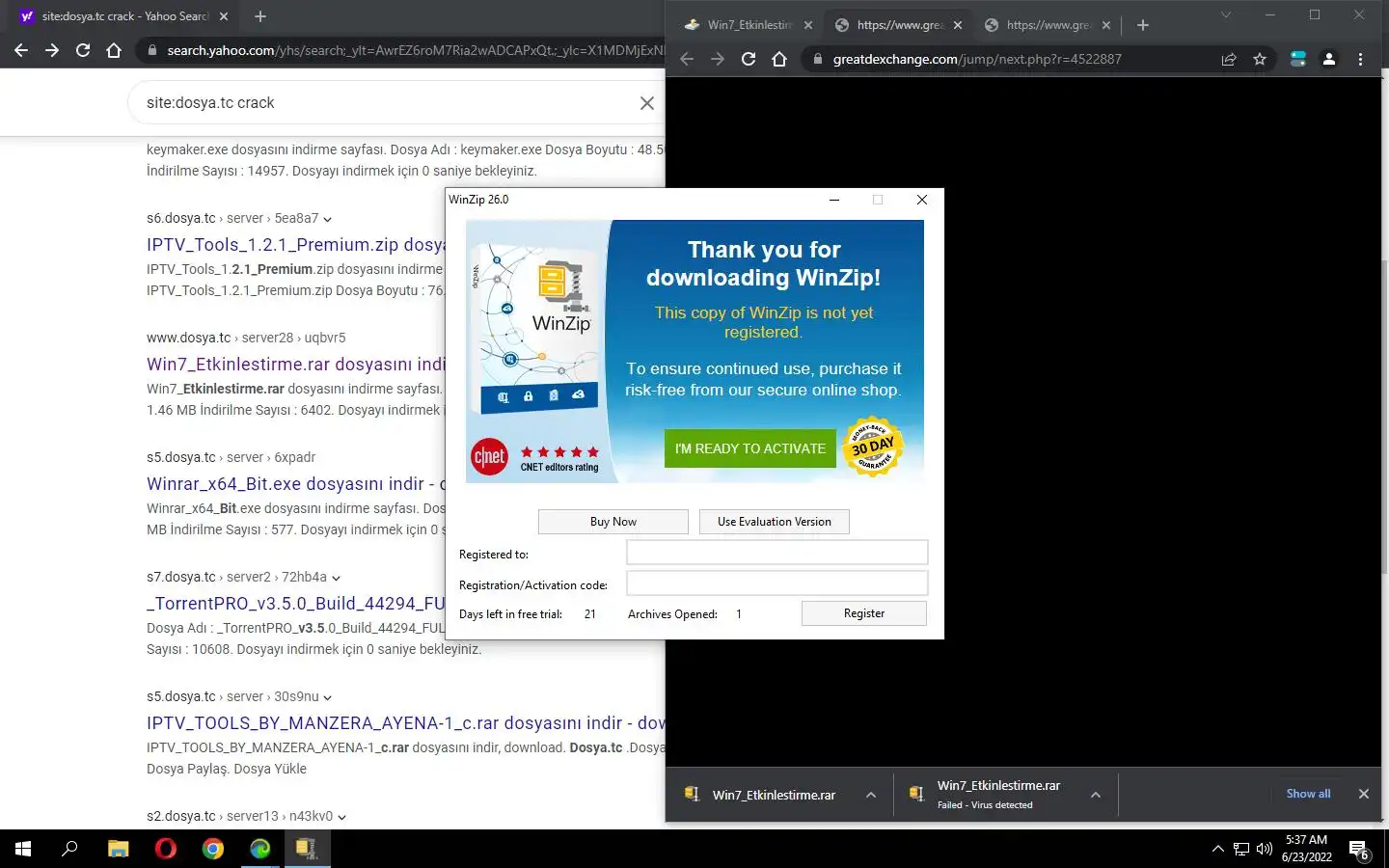Expand s2.dosya.tc n43kv0 result options

[x=341, y=817]
